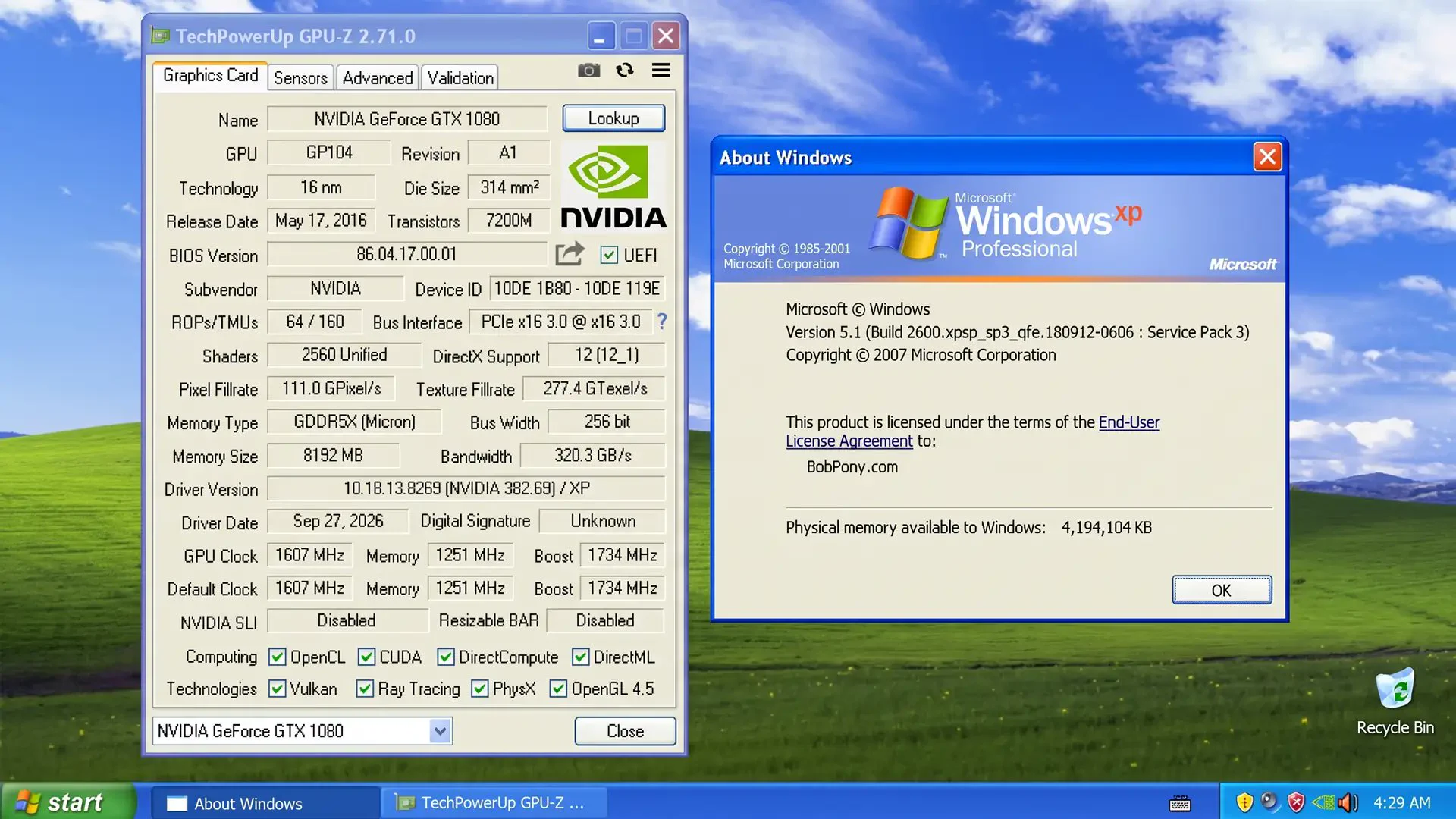Toggle the CUDA checkbox
The image size is (1456, 819).
[366, 657]
